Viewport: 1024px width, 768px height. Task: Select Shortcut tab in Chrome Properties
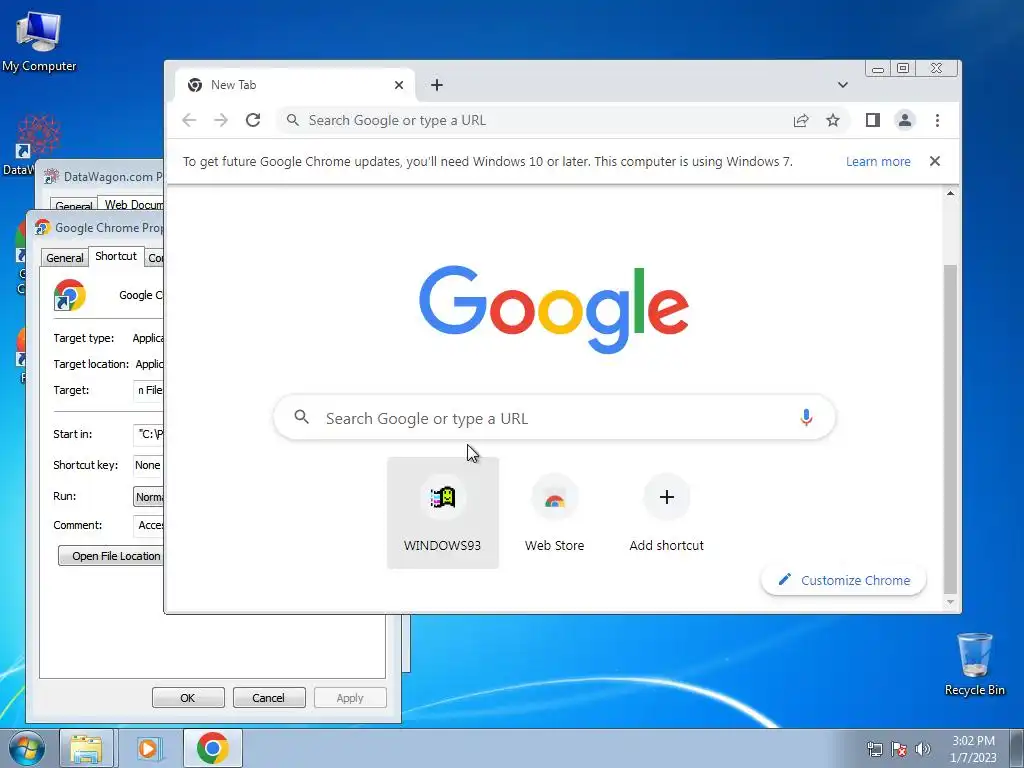pyautogui.click(x=116, y=256)
